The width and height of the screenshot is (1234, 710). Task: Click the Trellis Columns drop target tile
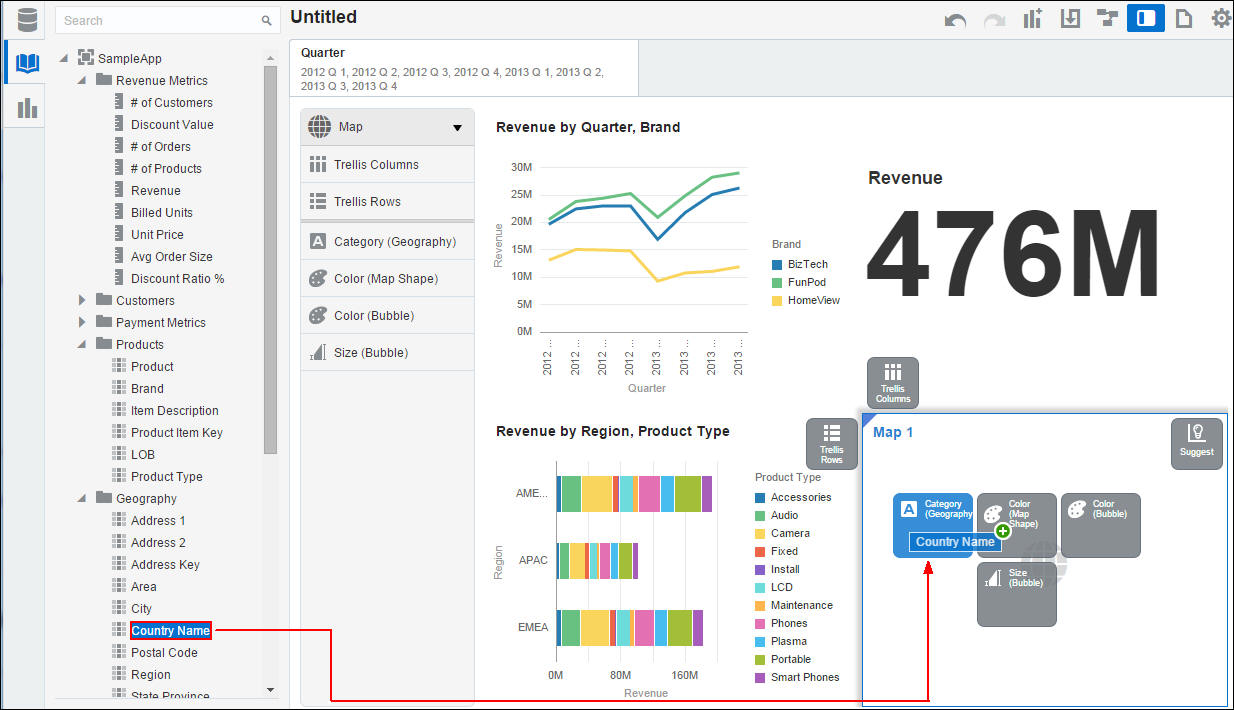tap(893, 383)
